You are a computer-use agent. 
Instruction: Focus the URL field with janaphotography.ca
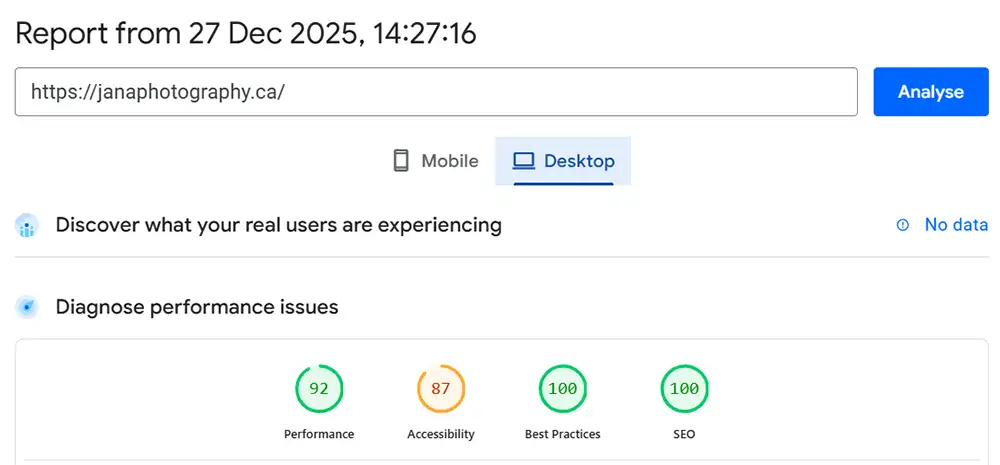[x=436, y=92]
